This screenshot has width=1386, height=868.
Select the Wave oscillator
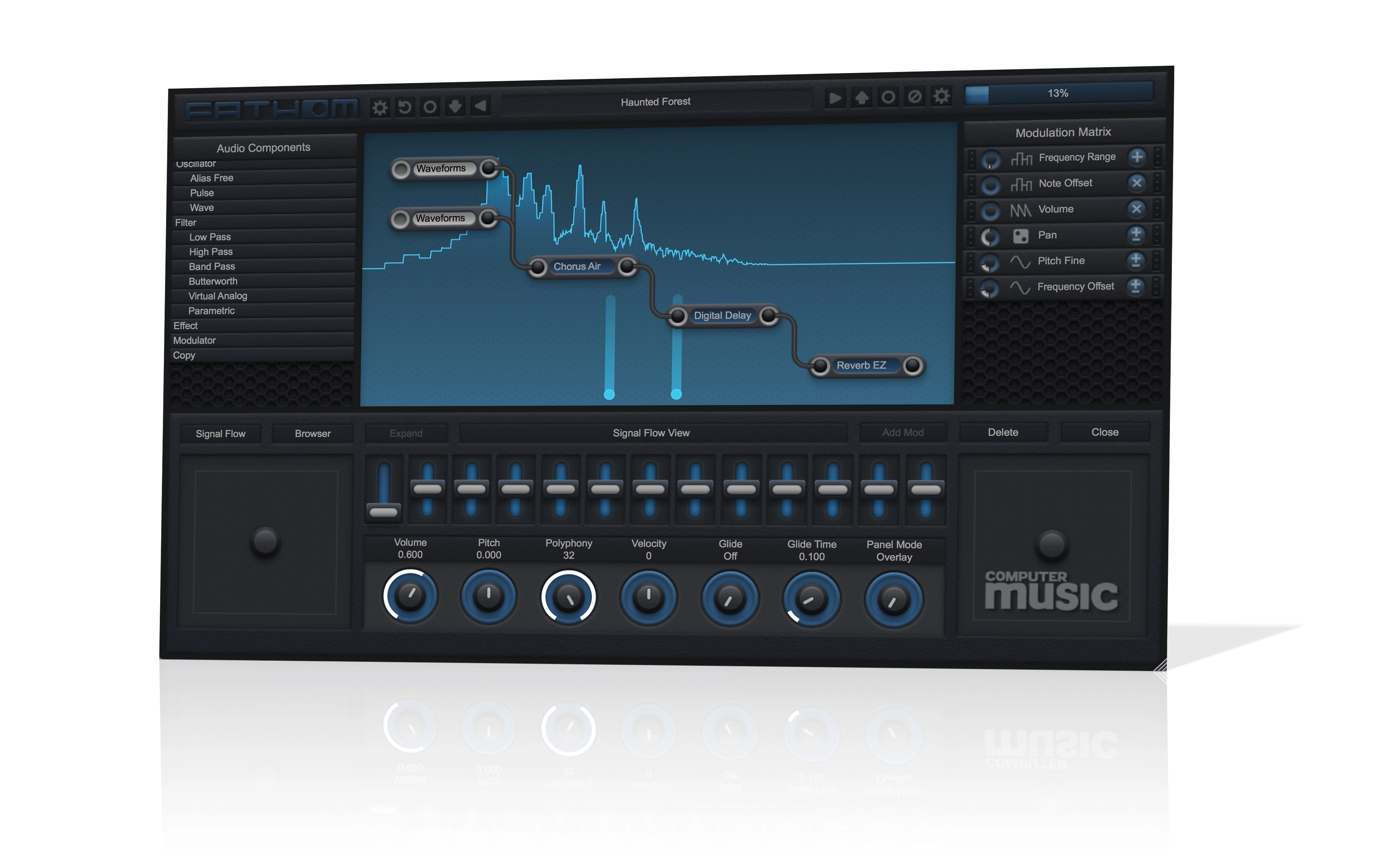point(264,208)
